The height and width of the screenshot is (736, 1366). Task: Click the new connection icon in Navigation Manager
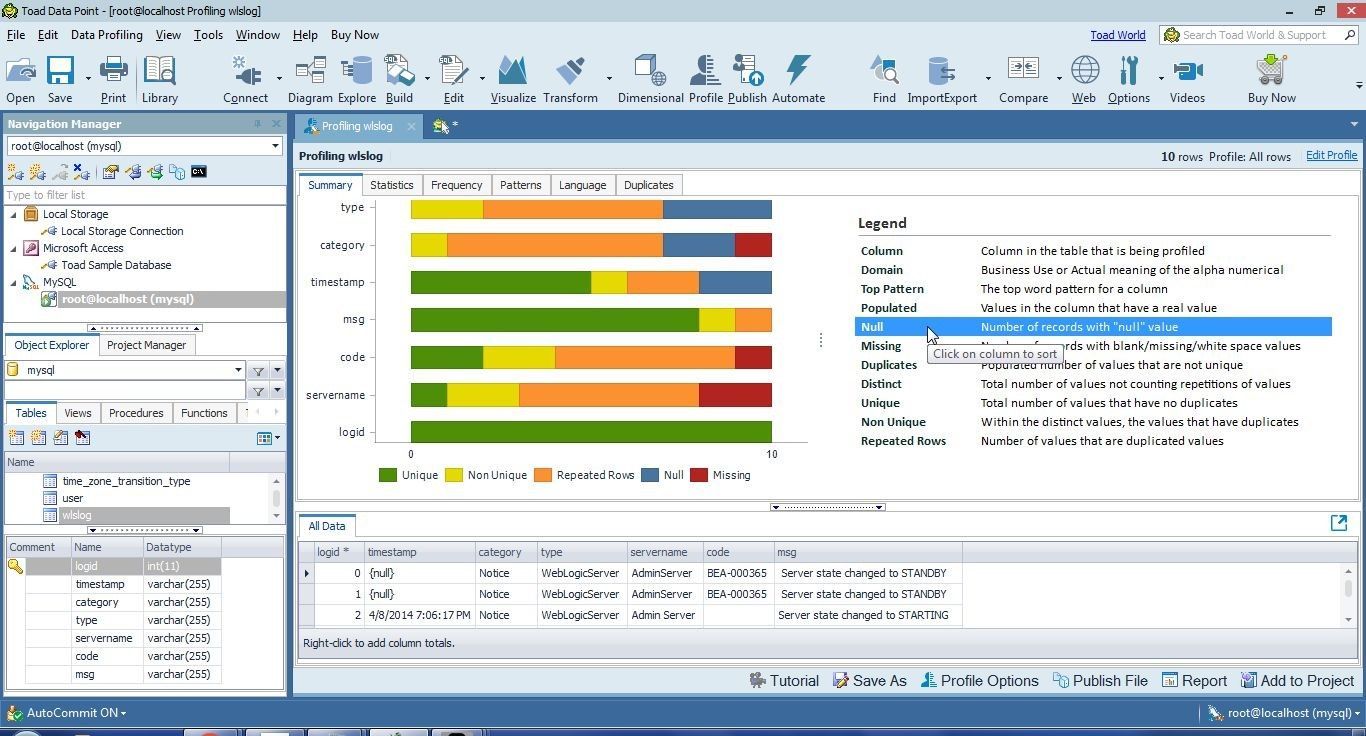[x=15, y=172]
